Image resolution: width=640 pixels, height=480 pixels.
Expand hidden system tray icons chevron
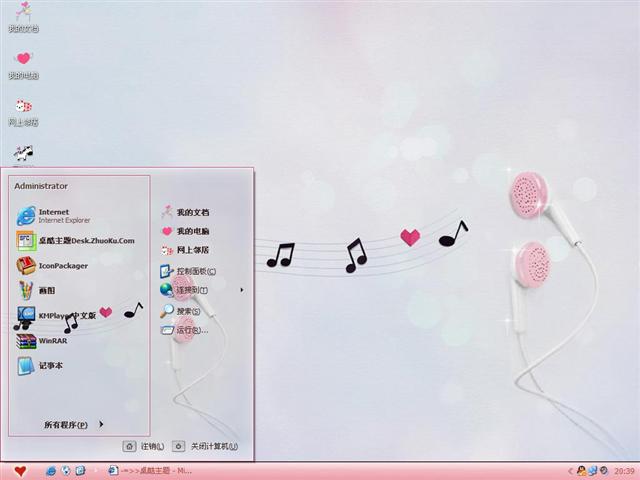(570, 471)
